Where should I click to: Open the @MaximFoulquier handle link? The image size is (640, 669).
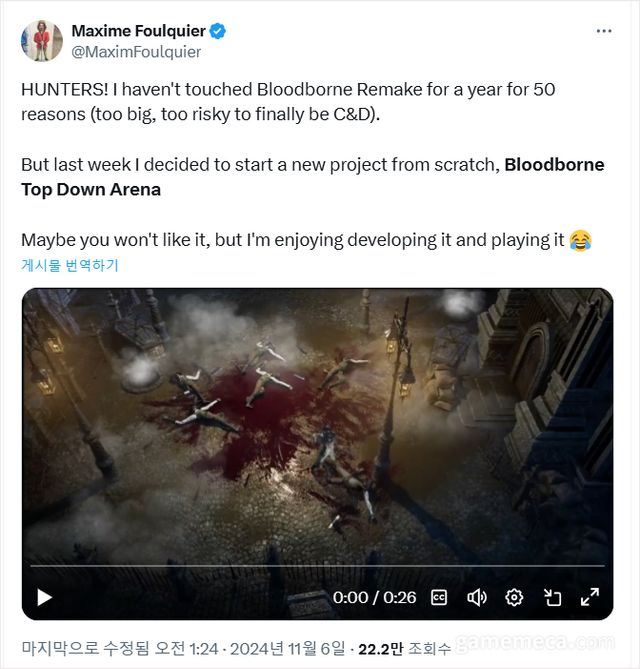136,51
